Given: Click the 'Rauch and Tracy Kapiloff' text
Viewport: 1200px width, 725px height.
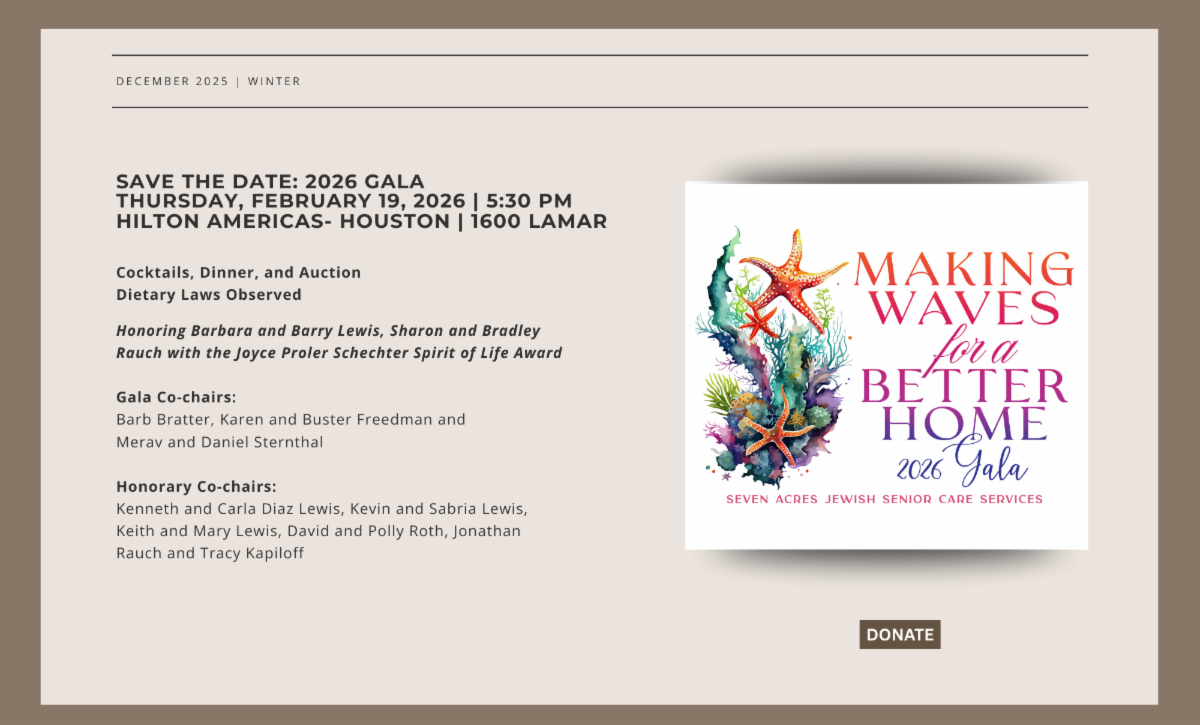Looking at the screenshot, I should [210, 553].
